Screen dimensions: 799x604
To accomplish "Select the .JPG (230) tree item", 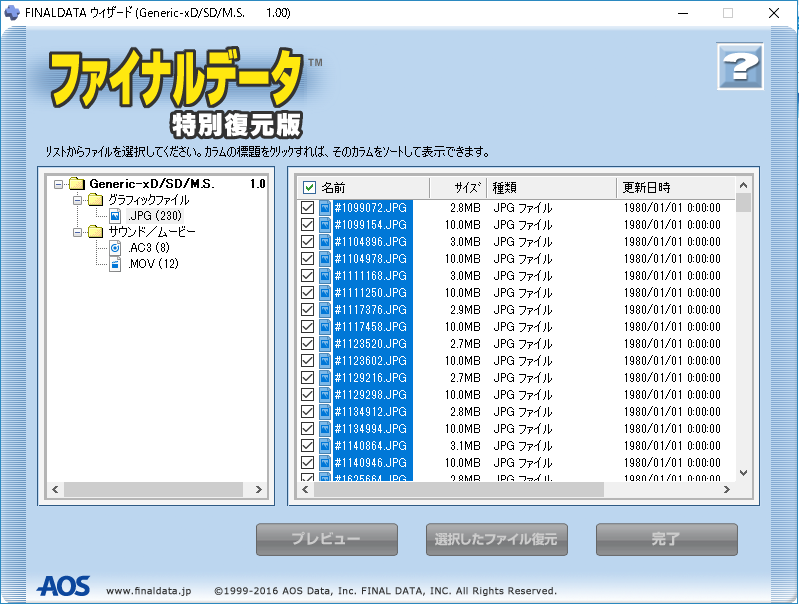I will [x=155, y=216].
